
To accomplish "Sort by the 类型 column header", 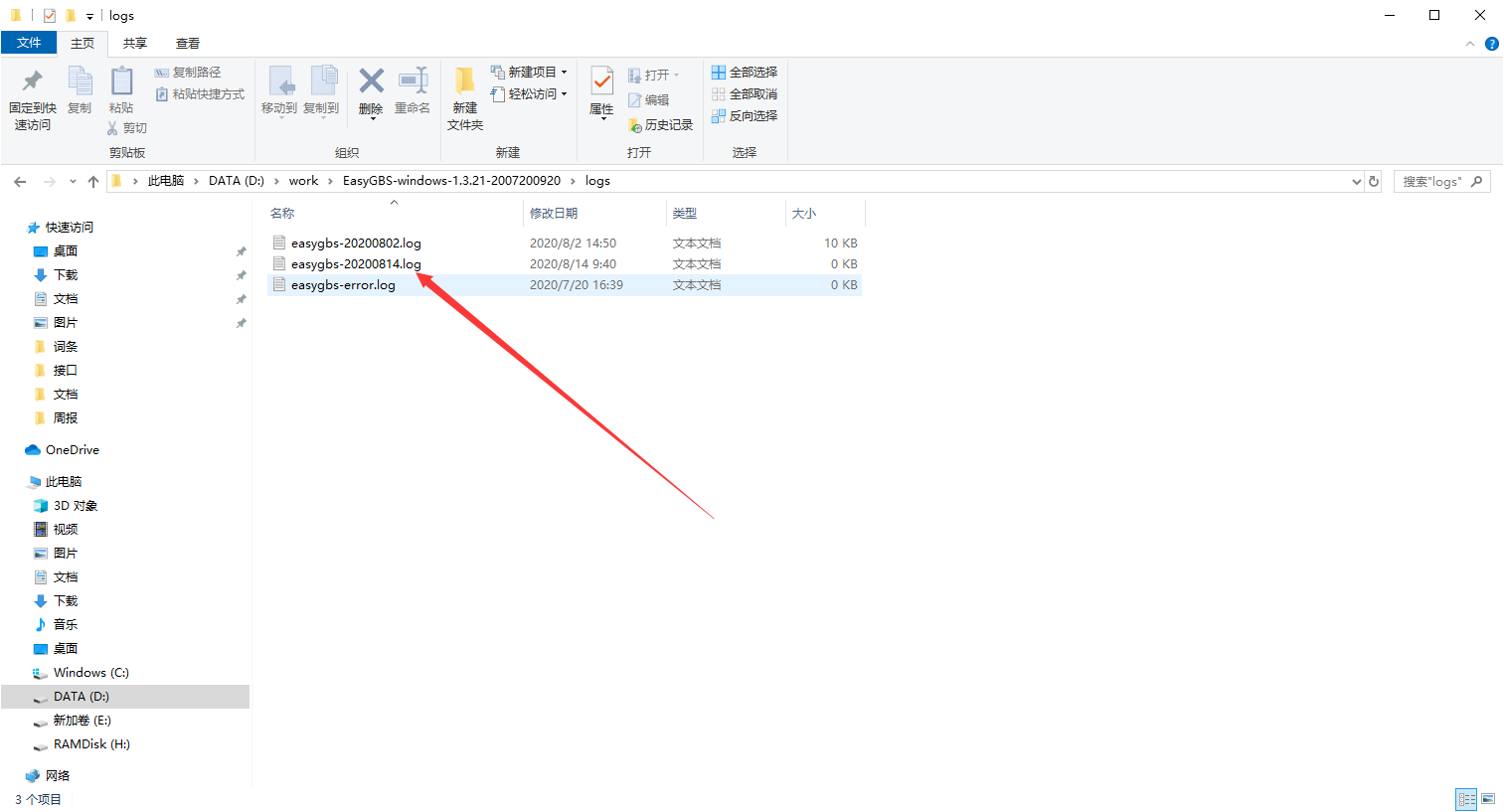I will [x=726, y=214].
